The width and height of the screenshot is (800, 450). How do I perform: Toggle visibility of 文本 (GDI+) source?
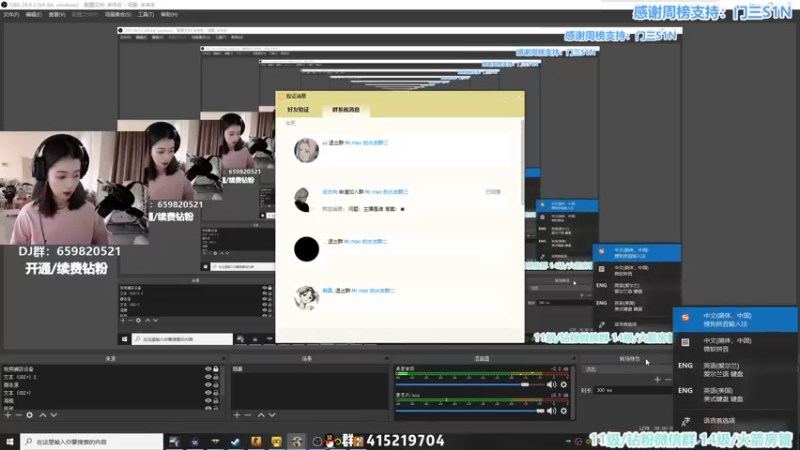[x=208, y=393]
